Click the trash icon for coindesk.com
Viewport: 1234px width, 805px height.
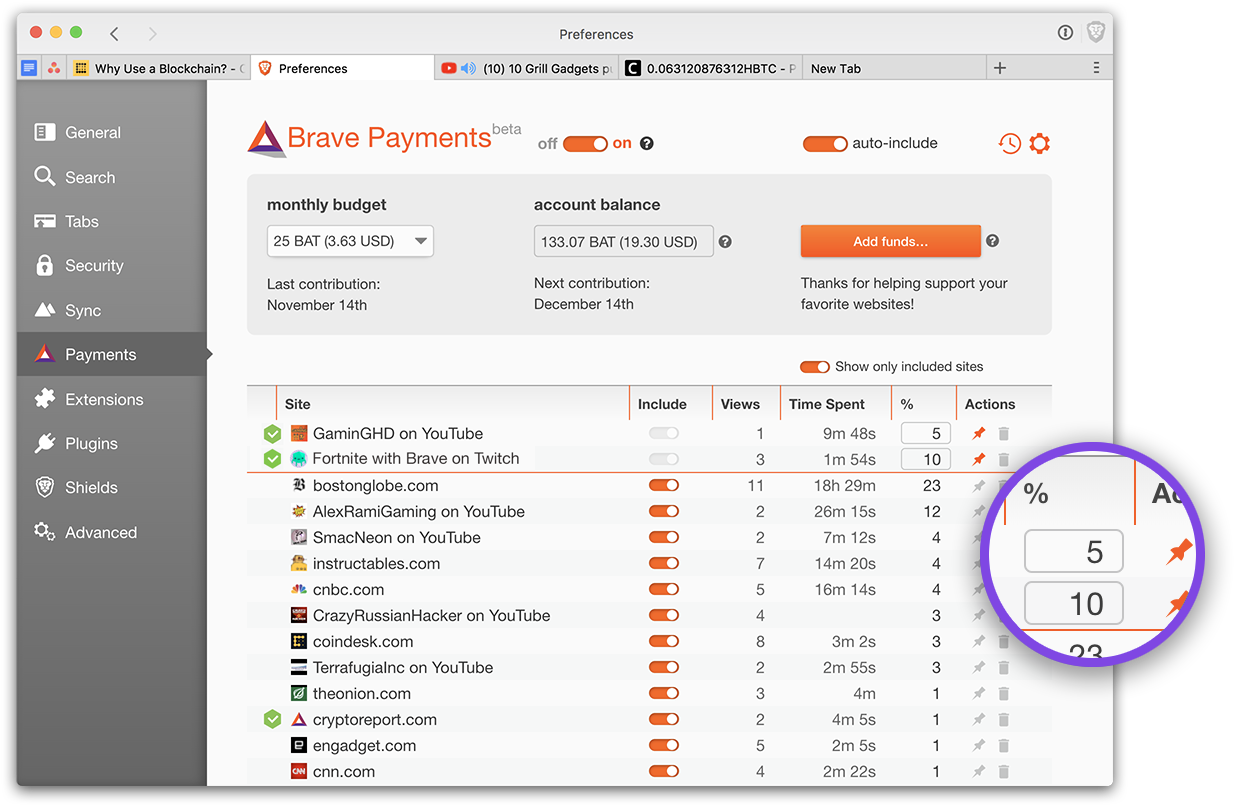point(1004,641)
